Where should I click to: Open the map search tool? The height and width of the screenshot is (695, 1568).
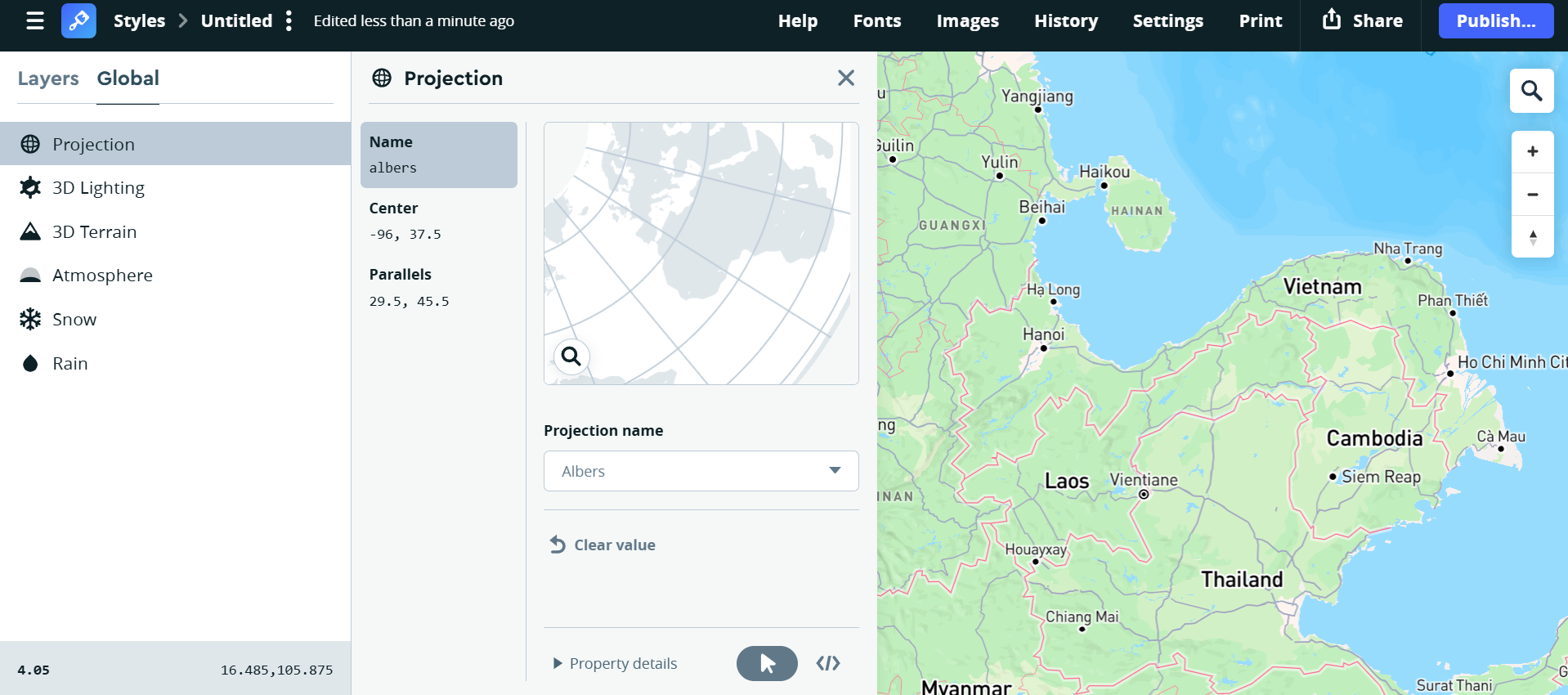[x=1532, y=91]
